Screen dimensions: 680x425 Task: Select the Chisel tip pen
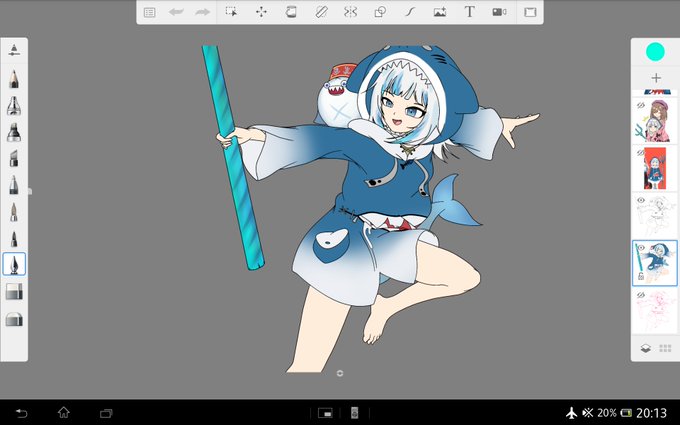[x=14, y=158]
